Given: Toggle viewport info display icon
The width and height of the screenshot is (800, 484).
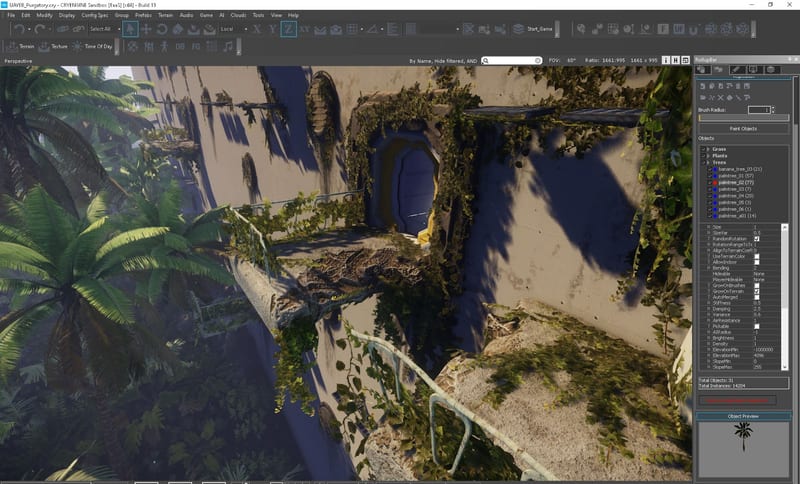Looking at the screenshot, I should [666, 60].
